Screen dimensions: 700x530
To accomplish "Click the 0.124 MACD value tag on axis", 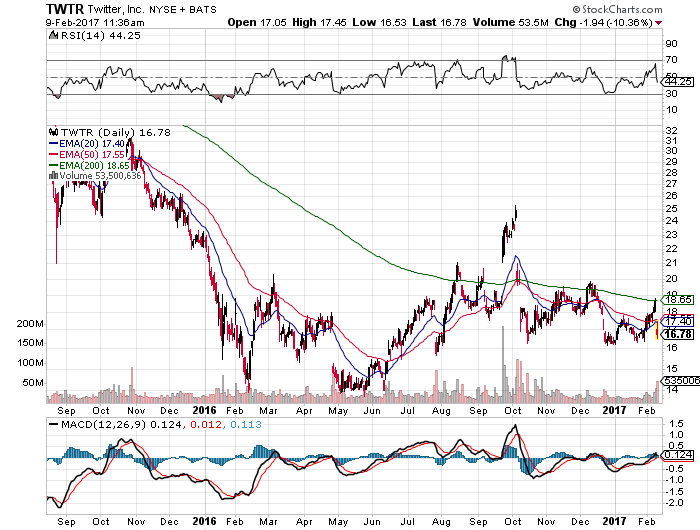I will [679, 455].
